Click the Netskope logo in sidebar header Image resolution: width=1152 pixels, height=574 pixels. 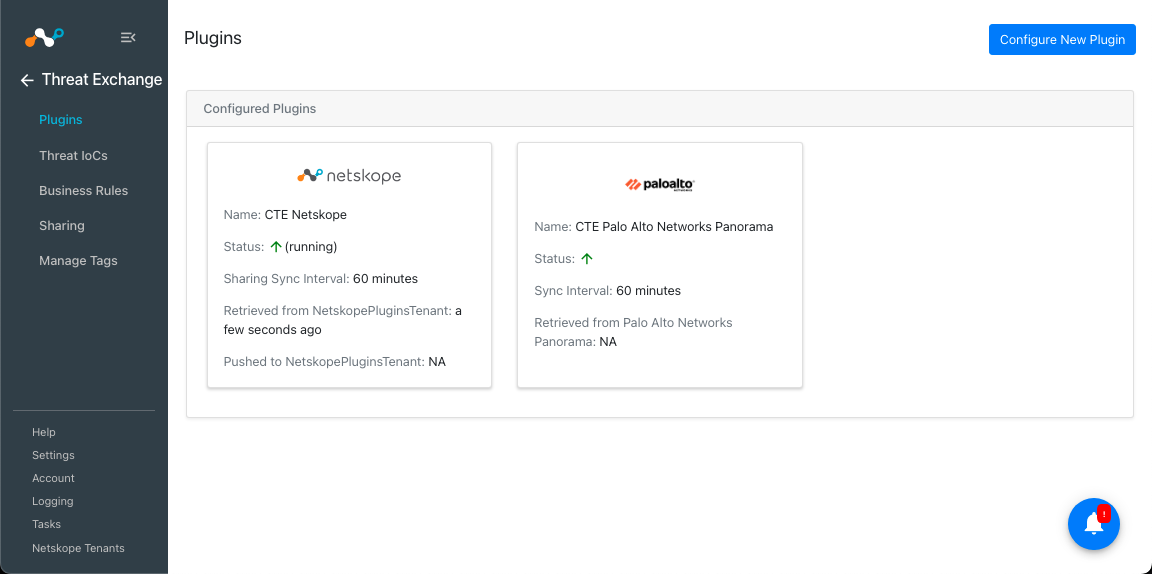(44, 37)
